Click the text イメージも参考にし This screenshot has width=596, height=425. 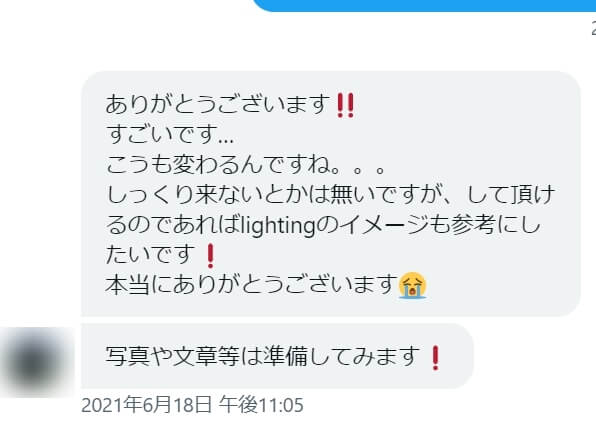[x=440, y=225]
